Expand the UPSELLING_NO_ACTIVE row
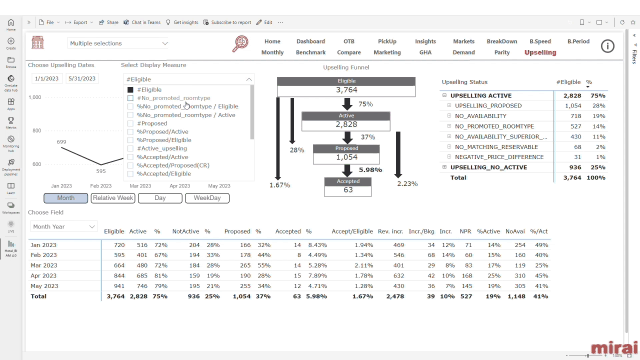Image resolution: width=640 pixels, height=360 pixels. (444, 167)
